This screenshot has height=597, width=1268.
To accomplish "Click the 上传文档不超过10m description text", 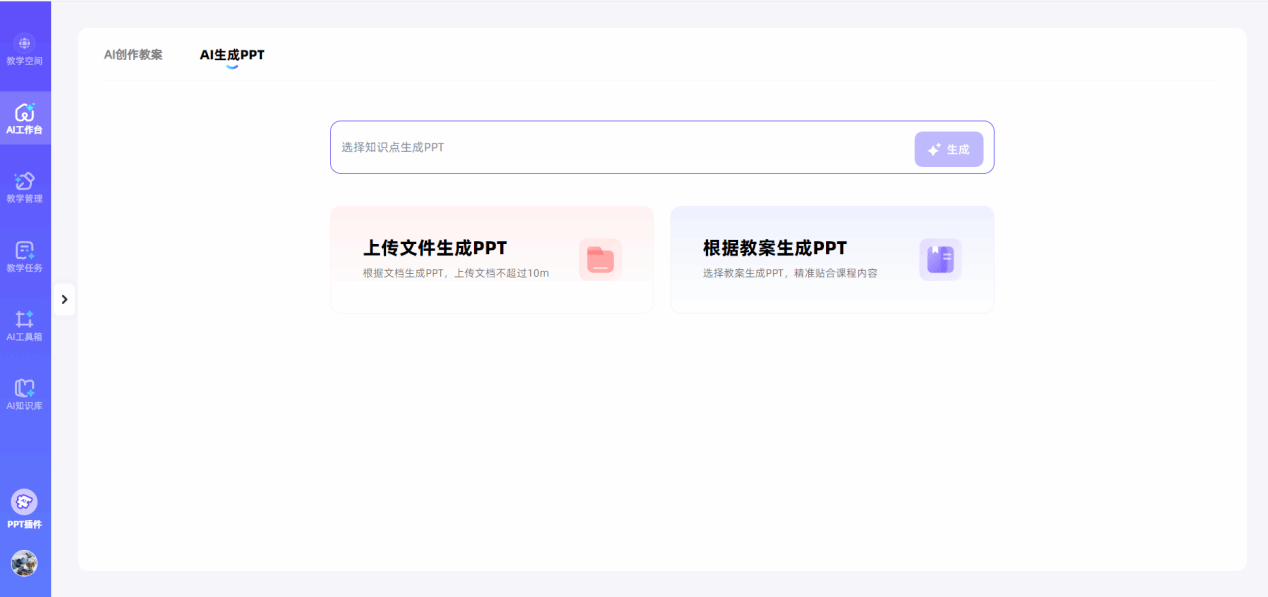I will click(502, 273).
